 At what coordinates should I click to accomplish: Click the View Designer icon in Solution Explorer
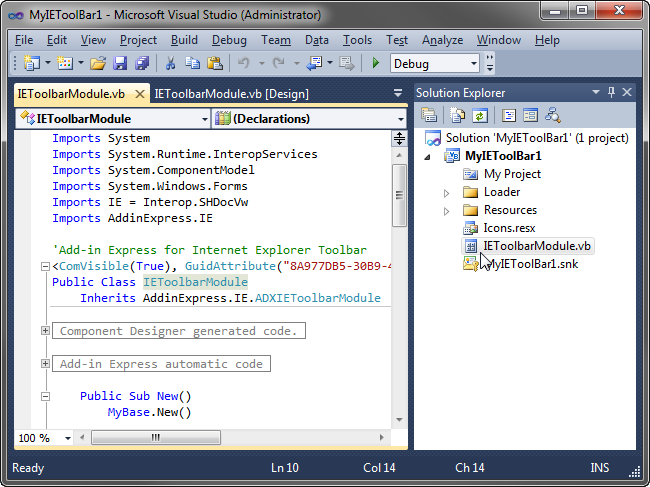(x=530, y=115)
